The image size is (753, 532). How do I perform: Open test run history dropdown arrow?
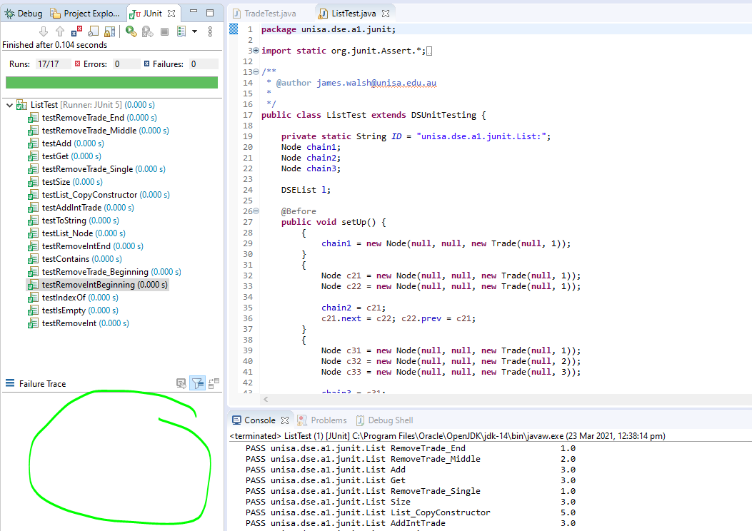tap(194, 32)
